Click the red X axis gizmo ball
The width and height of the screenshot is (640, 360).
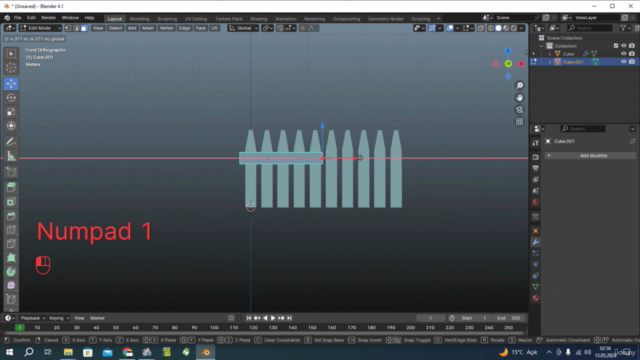tap(521, 64)
